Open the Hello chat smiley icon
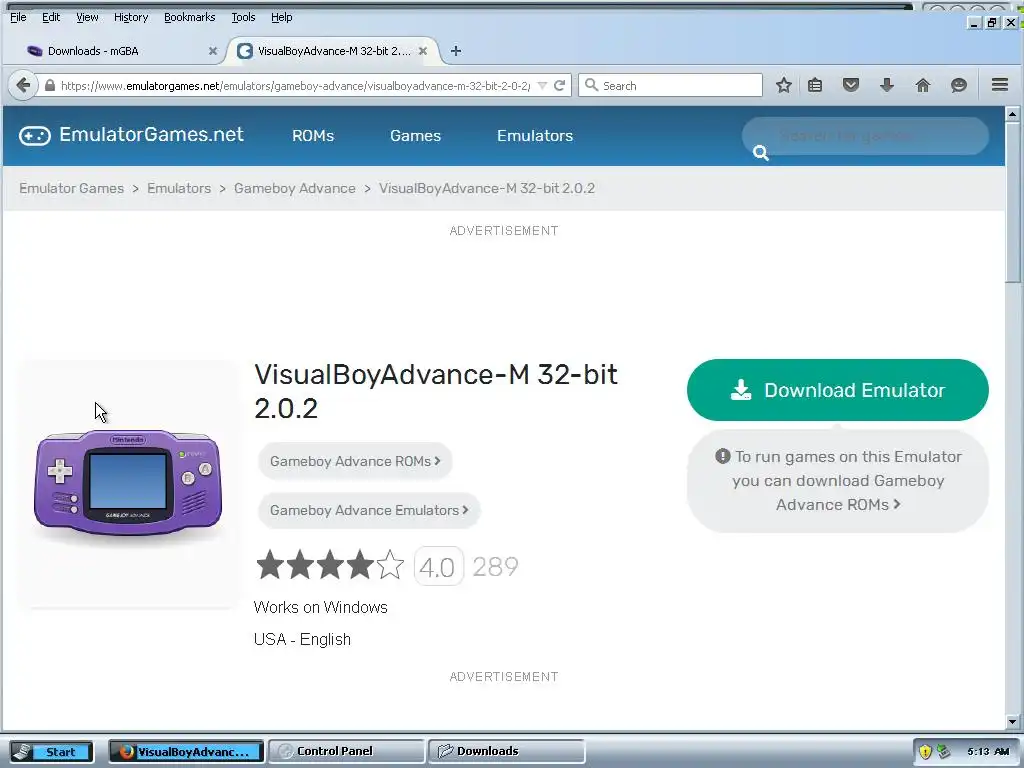The image size is (1024, 768). pos(959,85)
